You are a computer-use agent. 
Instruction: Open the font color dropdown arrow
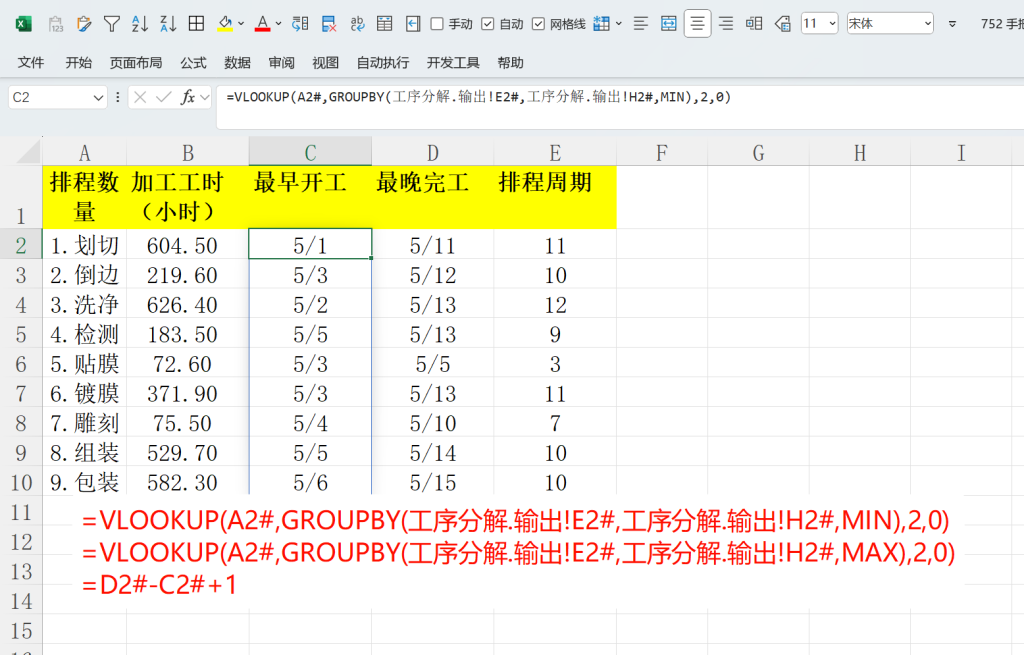(278, 24)
